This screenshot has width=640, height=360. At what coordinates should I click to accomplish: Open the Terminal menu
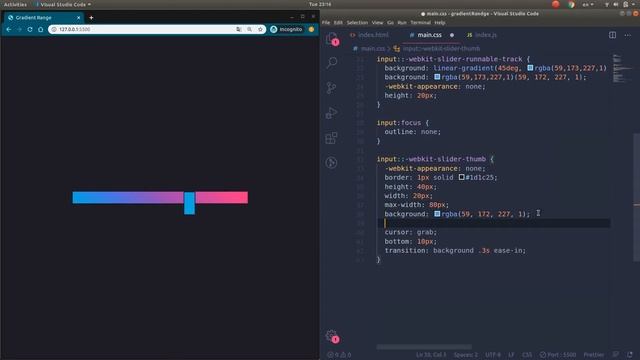pos(420,22)
